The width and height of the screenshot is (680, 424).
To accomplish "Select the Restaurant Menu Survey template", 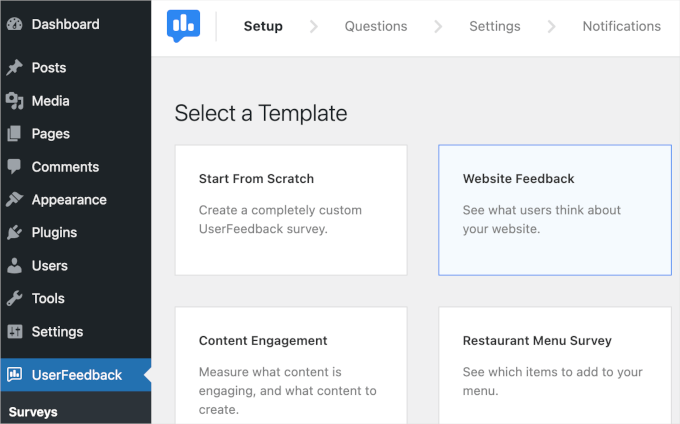I will point(555,365).
